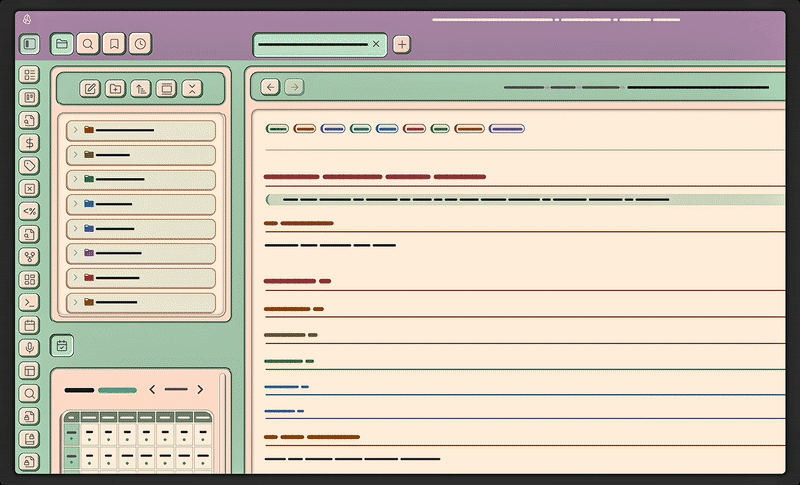800x485 pixels.
Task: Open the bookmarks tab
Action: [x=114, y=44]
